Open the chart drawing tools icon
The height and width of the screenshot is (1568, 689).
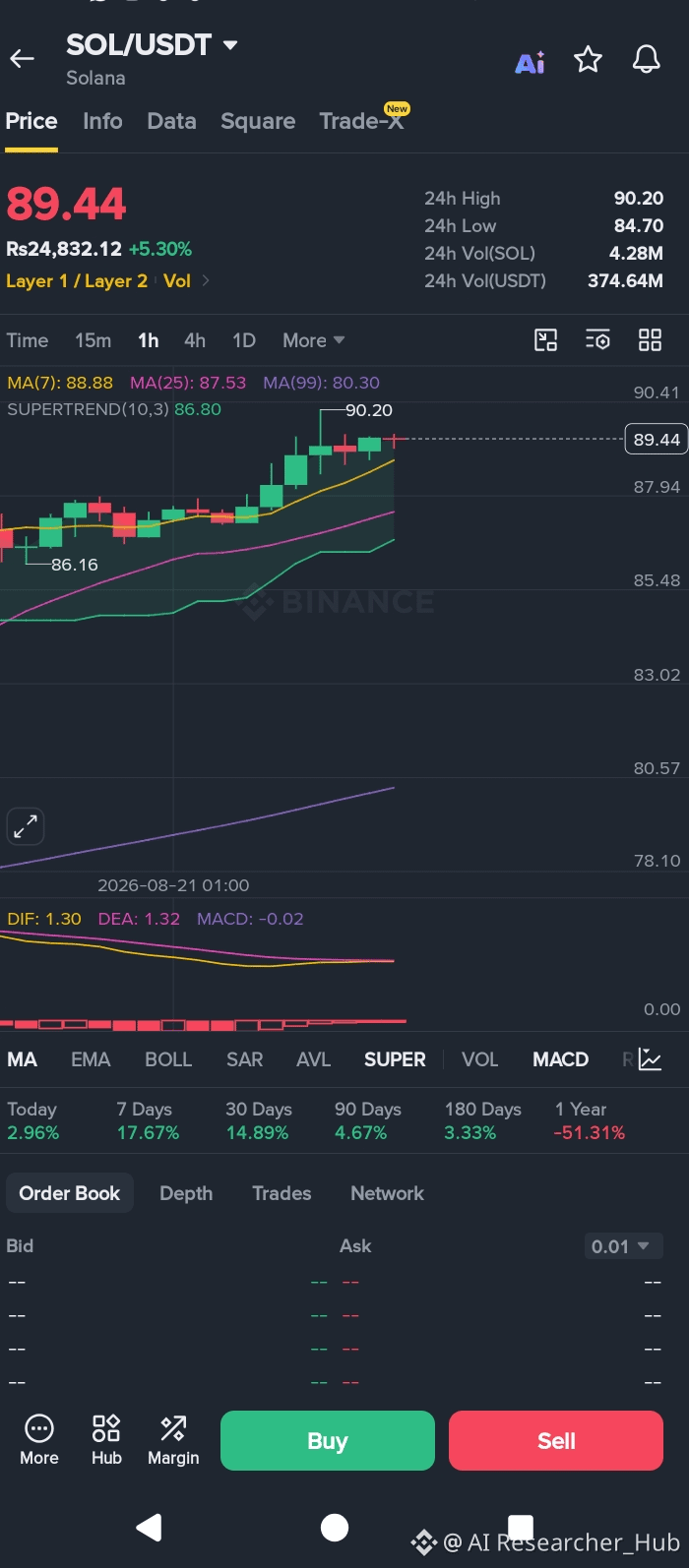click(x=545, y=340)
